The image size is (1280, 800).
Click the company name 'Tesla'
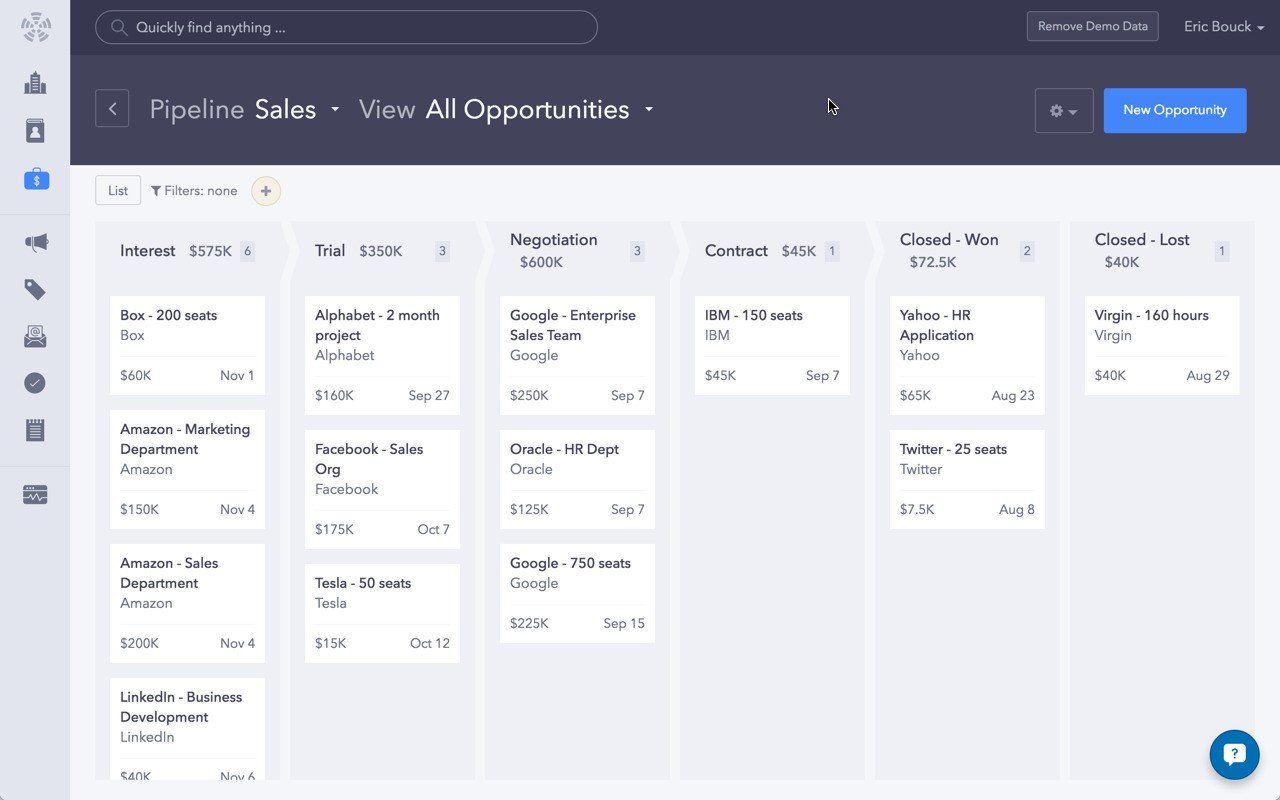pyautogui.click(x=331, y=604)
